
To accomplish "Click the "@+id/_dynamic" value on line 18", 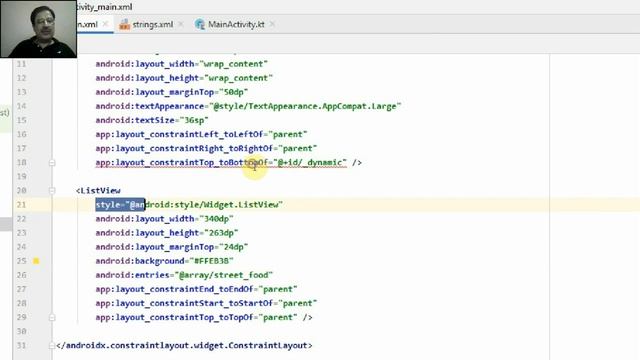I will [310, 162].
